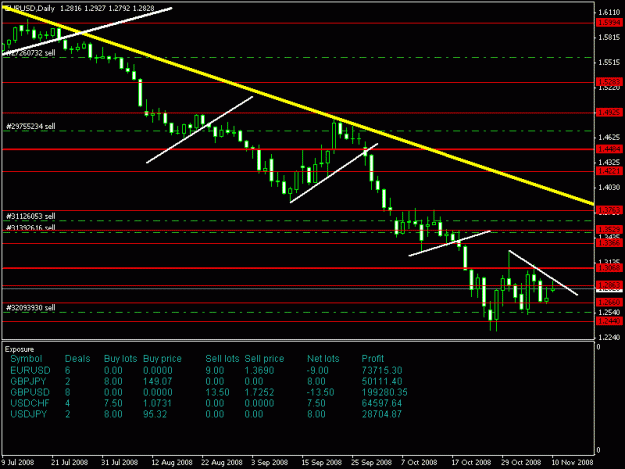Select the USDCHF row in Exposure table
Image resolution: width=625 pixels, height=469 pixels.
pyautogui.click(x=208, y=403)
